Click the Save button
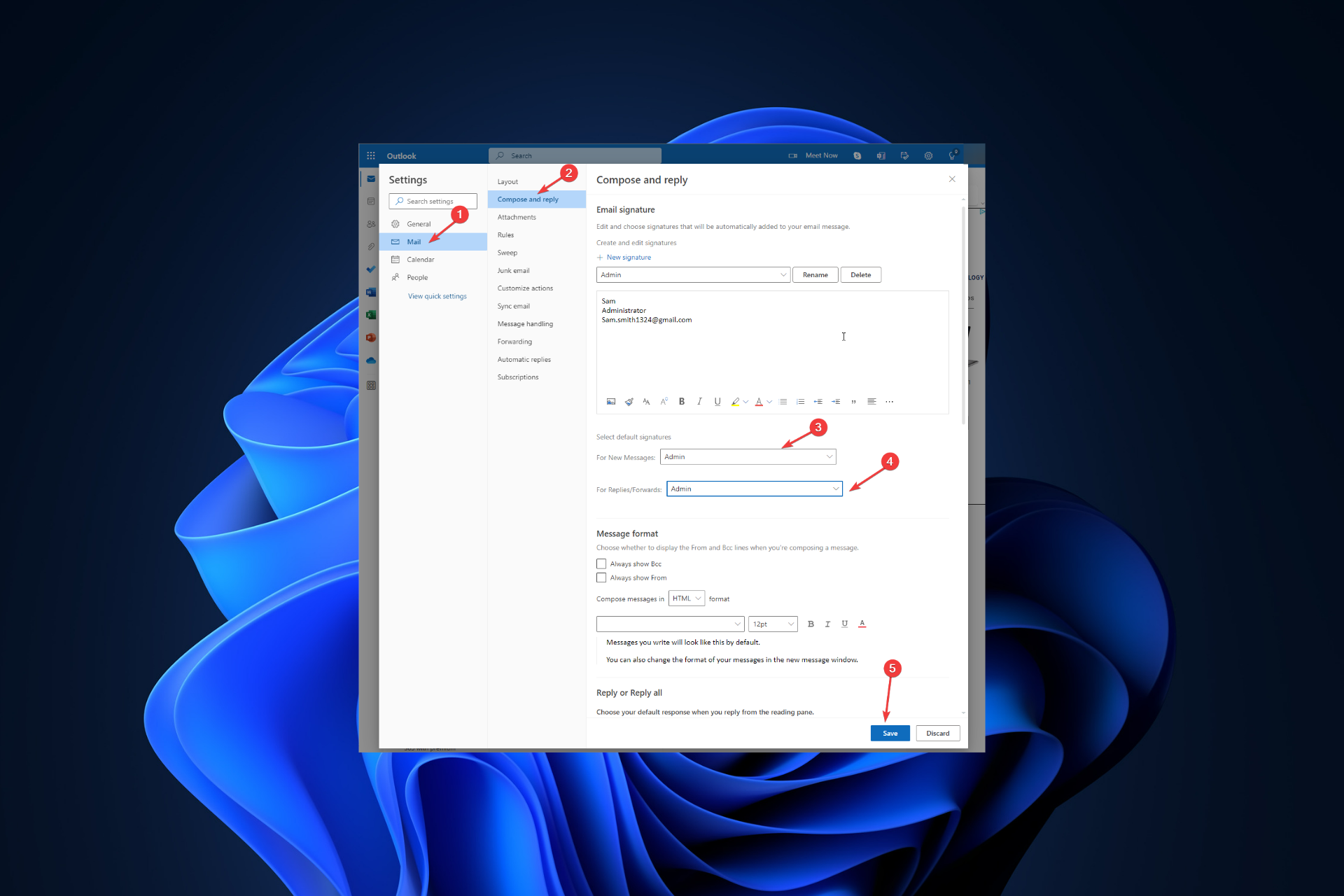Image resolution: width=1344 pixels, height=896 pixels. 890,732
